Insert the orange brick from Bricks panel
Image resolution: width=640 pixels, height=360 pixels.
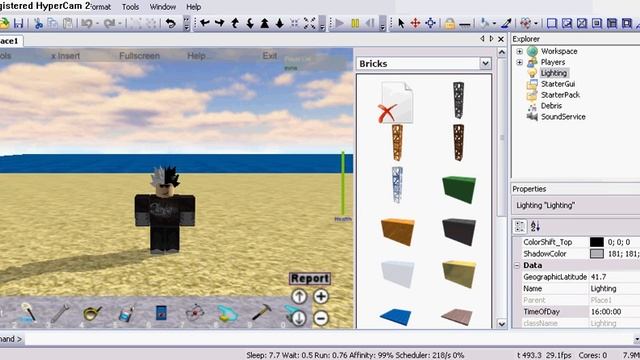coord(398,232)
